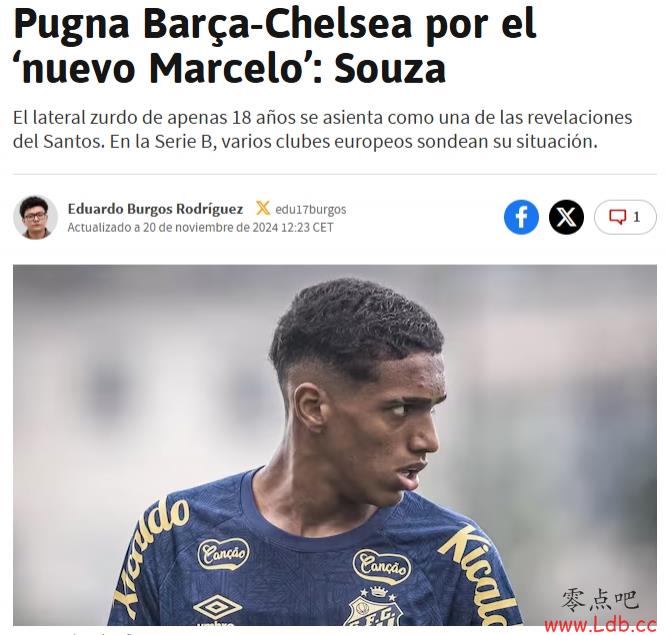This screenshot has height=635, width=666.
Task: Click the www.Ldb.cc watermark URL
Action: [x=600, y=625]
